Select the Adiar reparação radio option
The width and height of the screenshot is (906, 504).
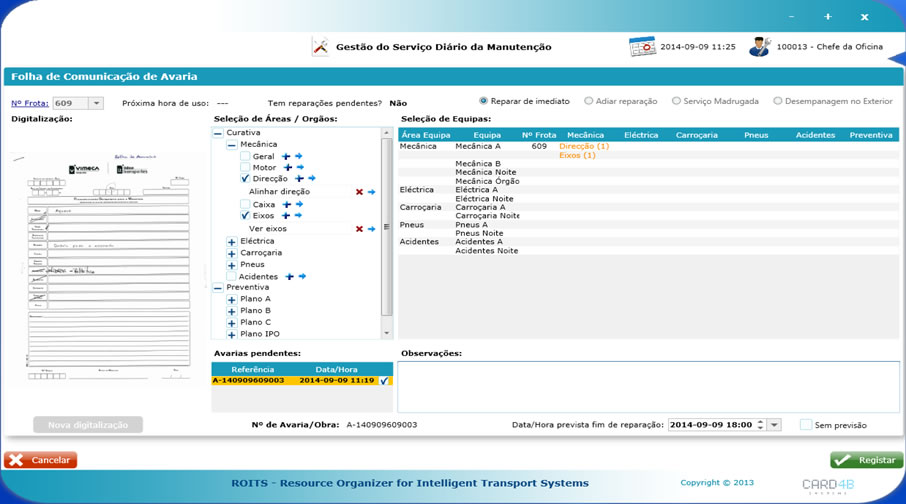589,101
